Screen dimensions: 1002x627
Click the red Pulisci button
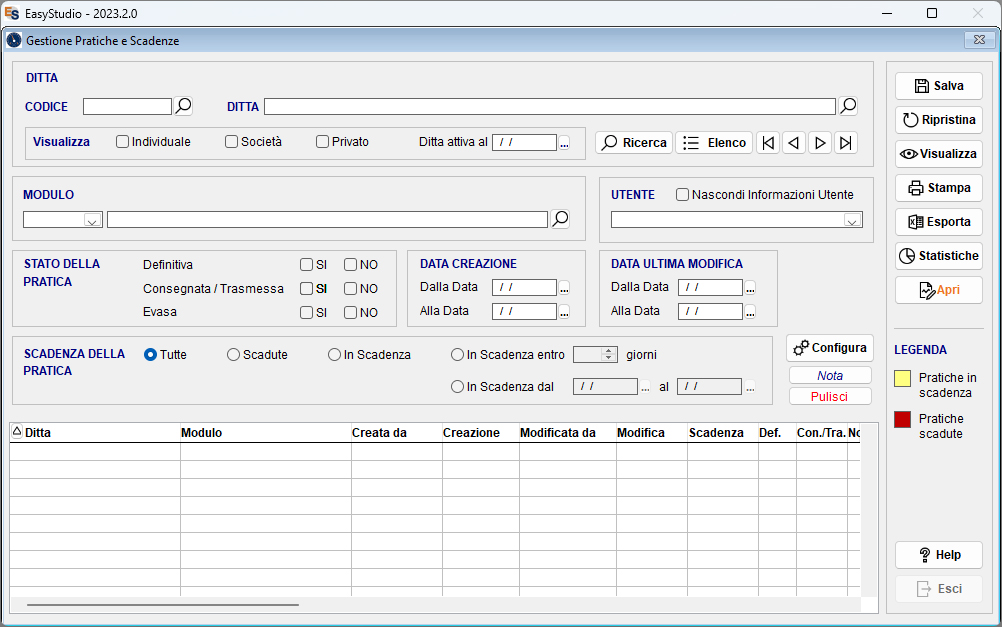[830, 396]
